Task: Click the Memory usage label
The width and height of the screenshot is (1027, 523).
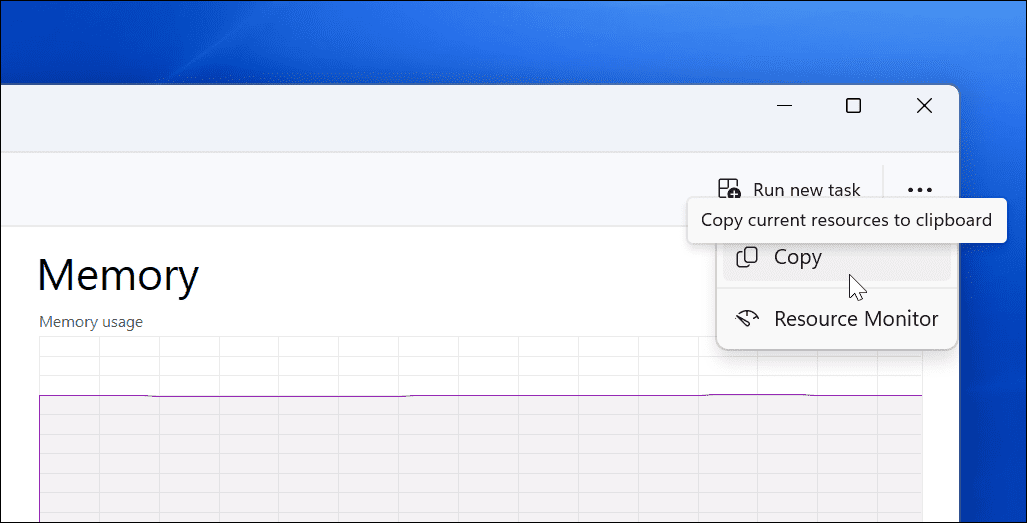Action: [x=90, y=322]
